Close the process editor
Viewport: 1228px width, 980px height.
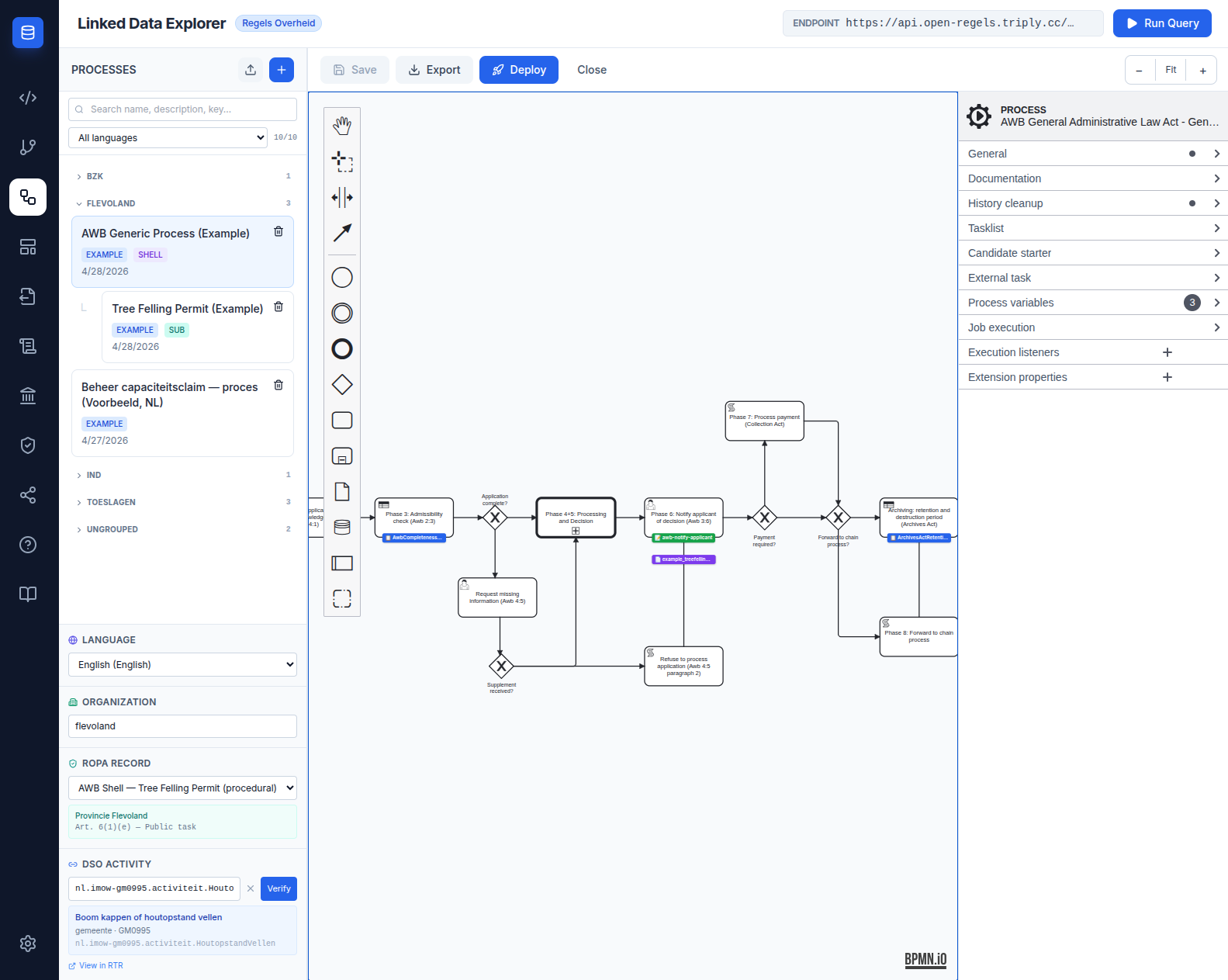pos(592,70)
